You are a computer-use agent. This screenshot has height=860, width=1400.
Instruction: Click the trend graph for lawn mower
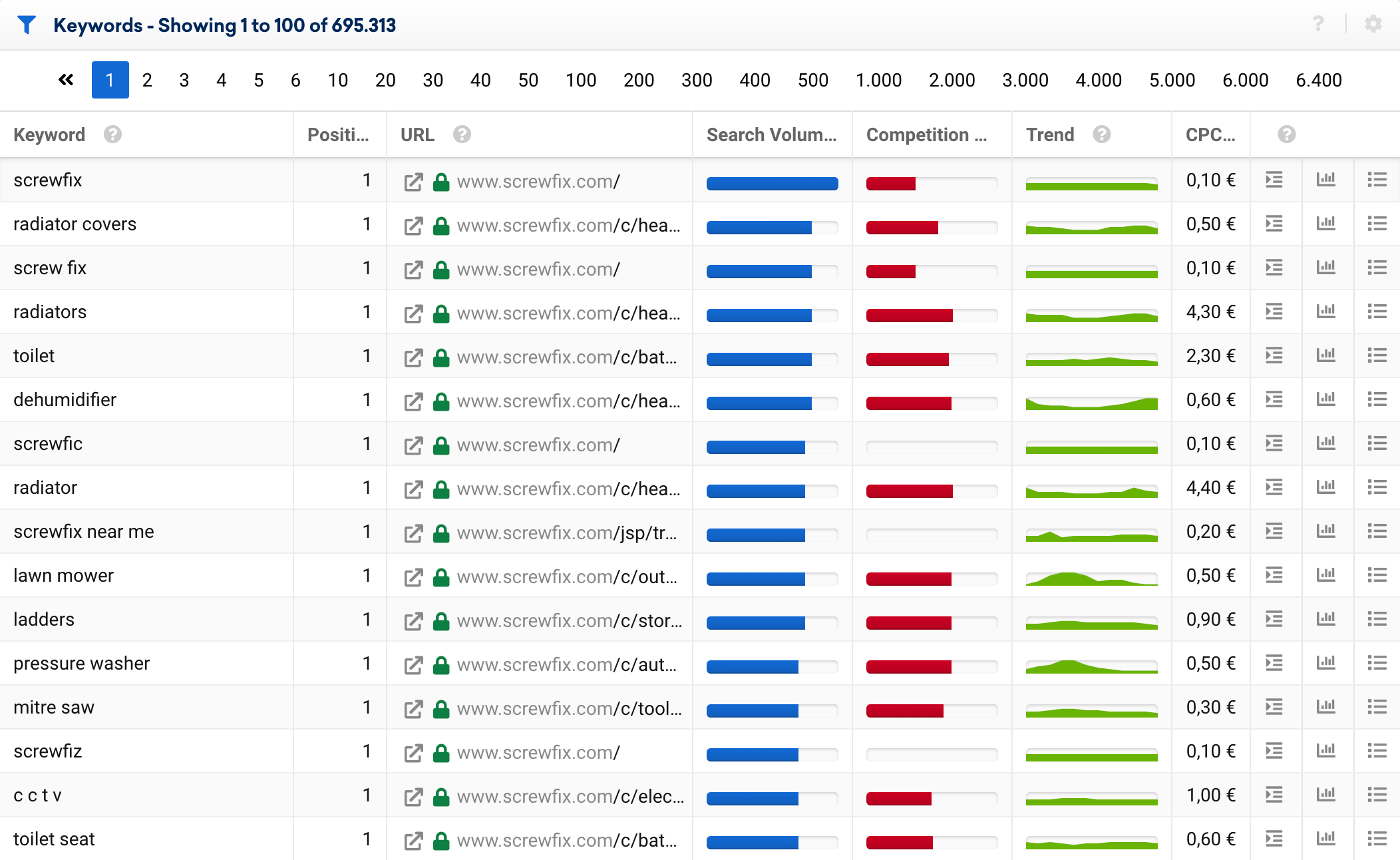(1091, 578)
